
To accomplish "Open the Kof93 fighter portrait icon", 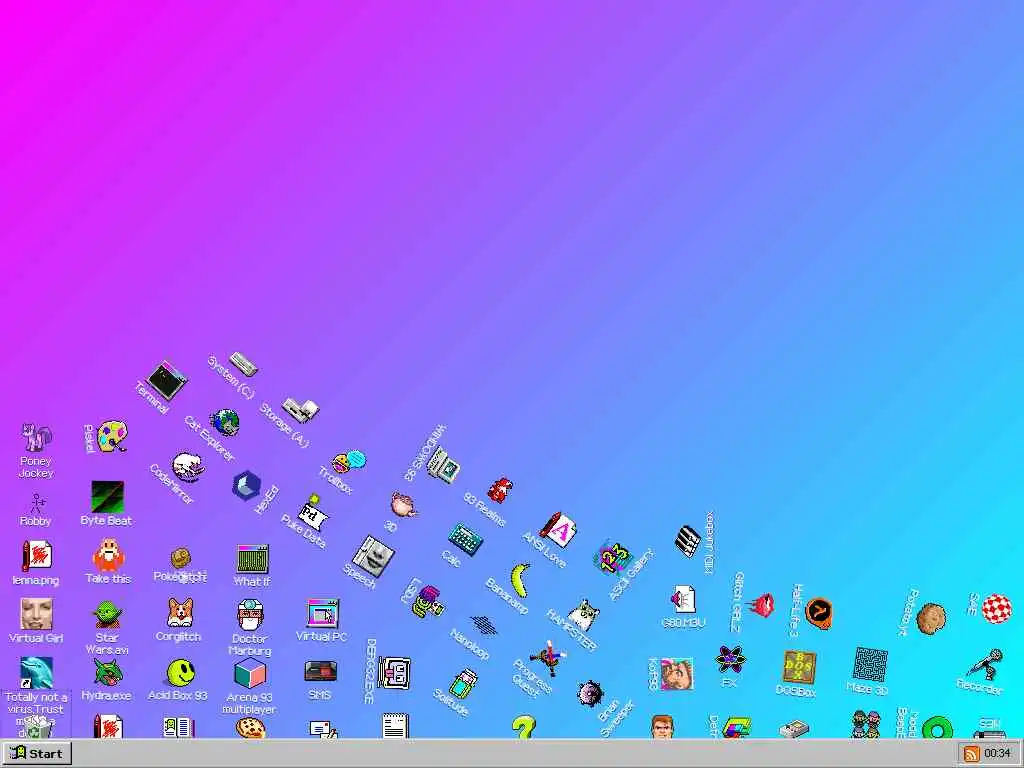I will [675, 674].
